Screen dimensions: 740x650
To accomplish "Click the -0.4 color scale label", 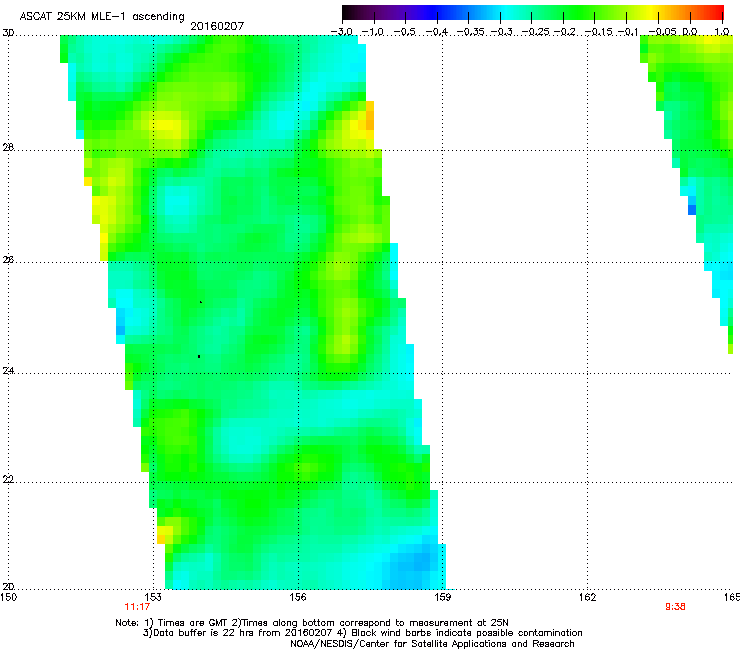I will [x=437, y=32].
